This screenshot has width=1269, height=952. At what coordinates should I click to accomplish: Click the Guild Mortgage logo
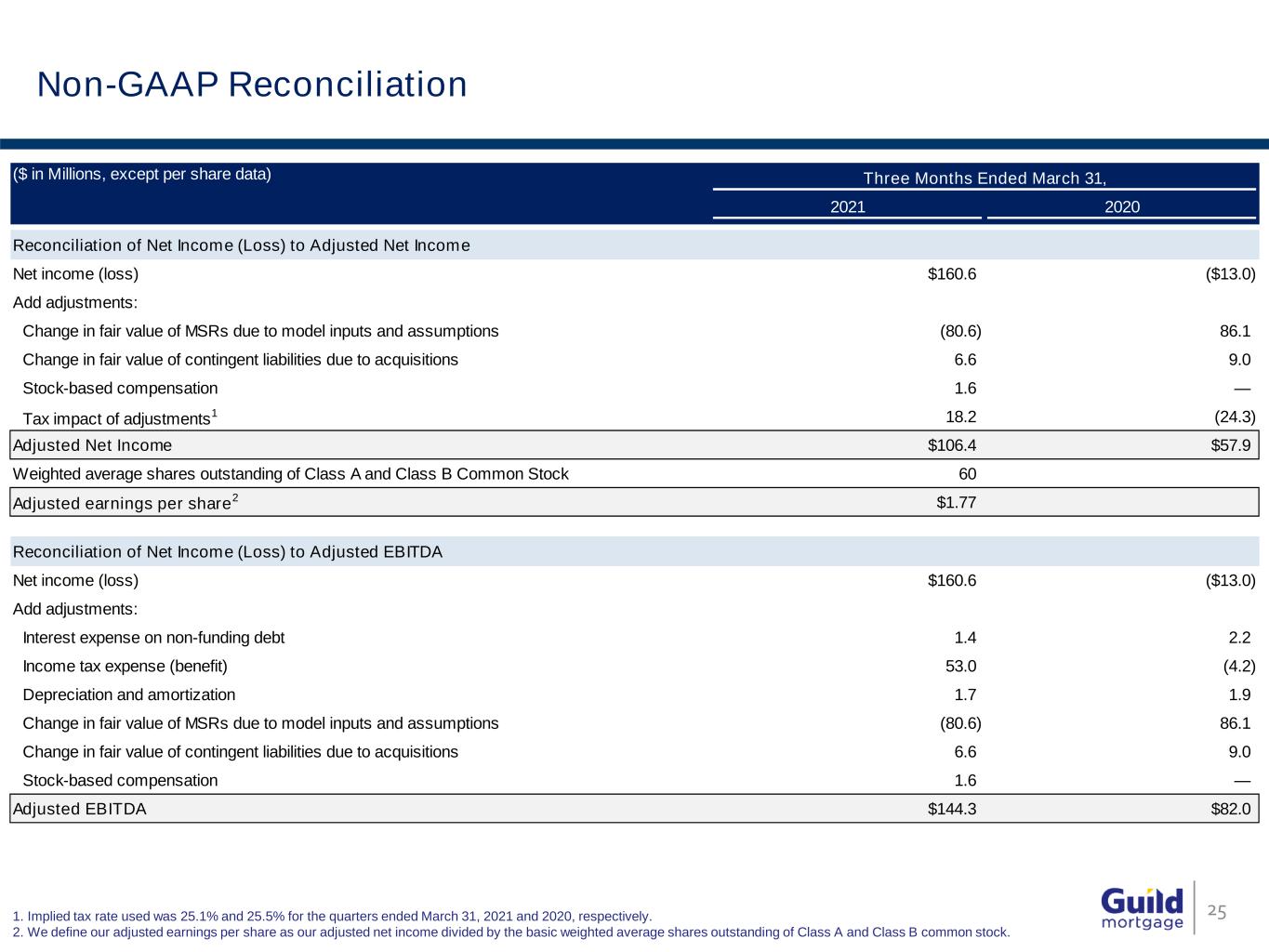coord(1142,907)
